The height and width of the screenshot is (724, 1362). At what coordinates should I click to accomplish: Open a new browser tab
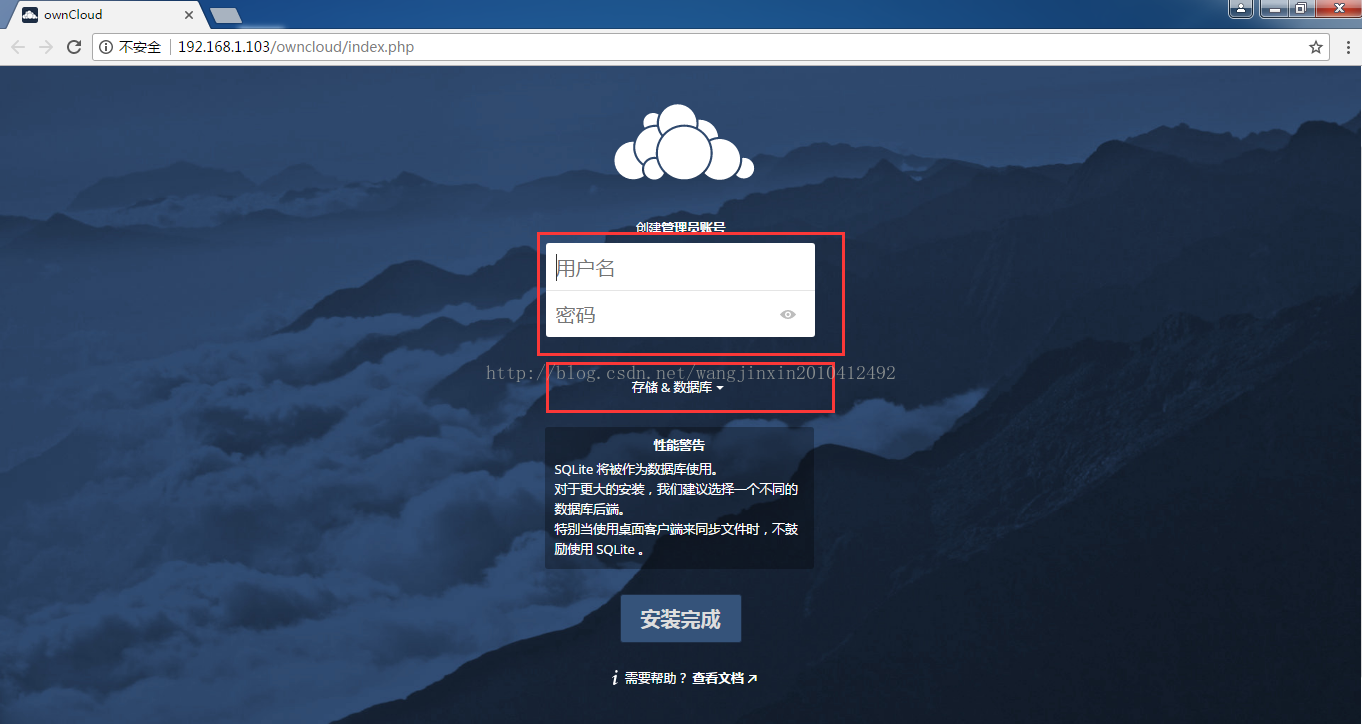(x=226, y=15)
